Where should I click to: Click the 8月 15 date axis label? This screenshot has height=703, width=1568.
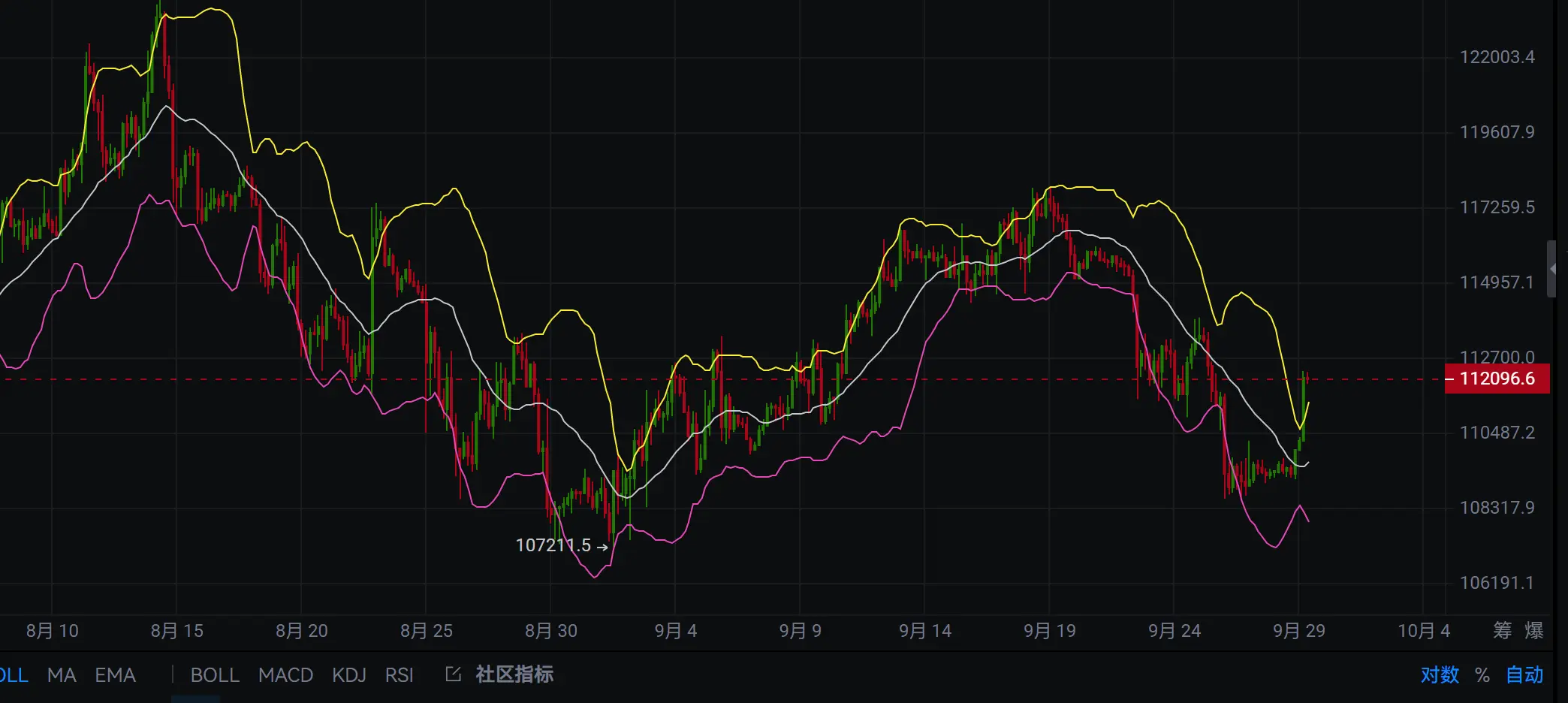177,631
